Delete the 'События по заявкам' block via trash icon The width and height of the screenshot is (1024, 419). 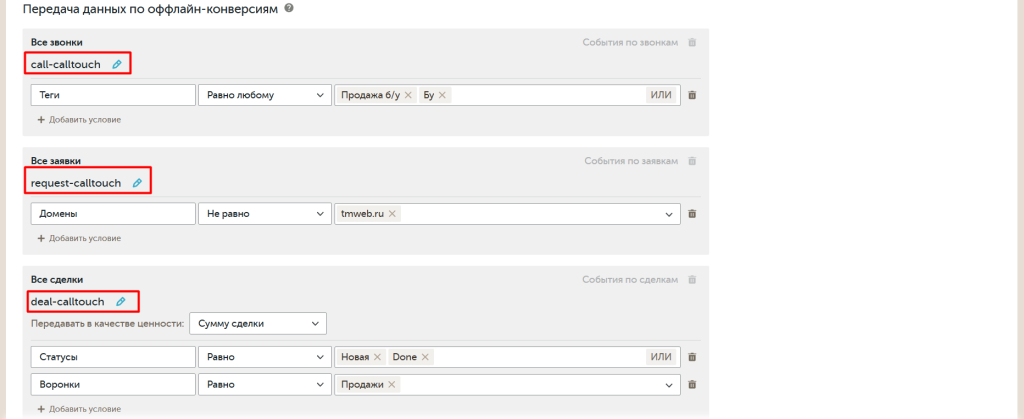pos(692,161)
